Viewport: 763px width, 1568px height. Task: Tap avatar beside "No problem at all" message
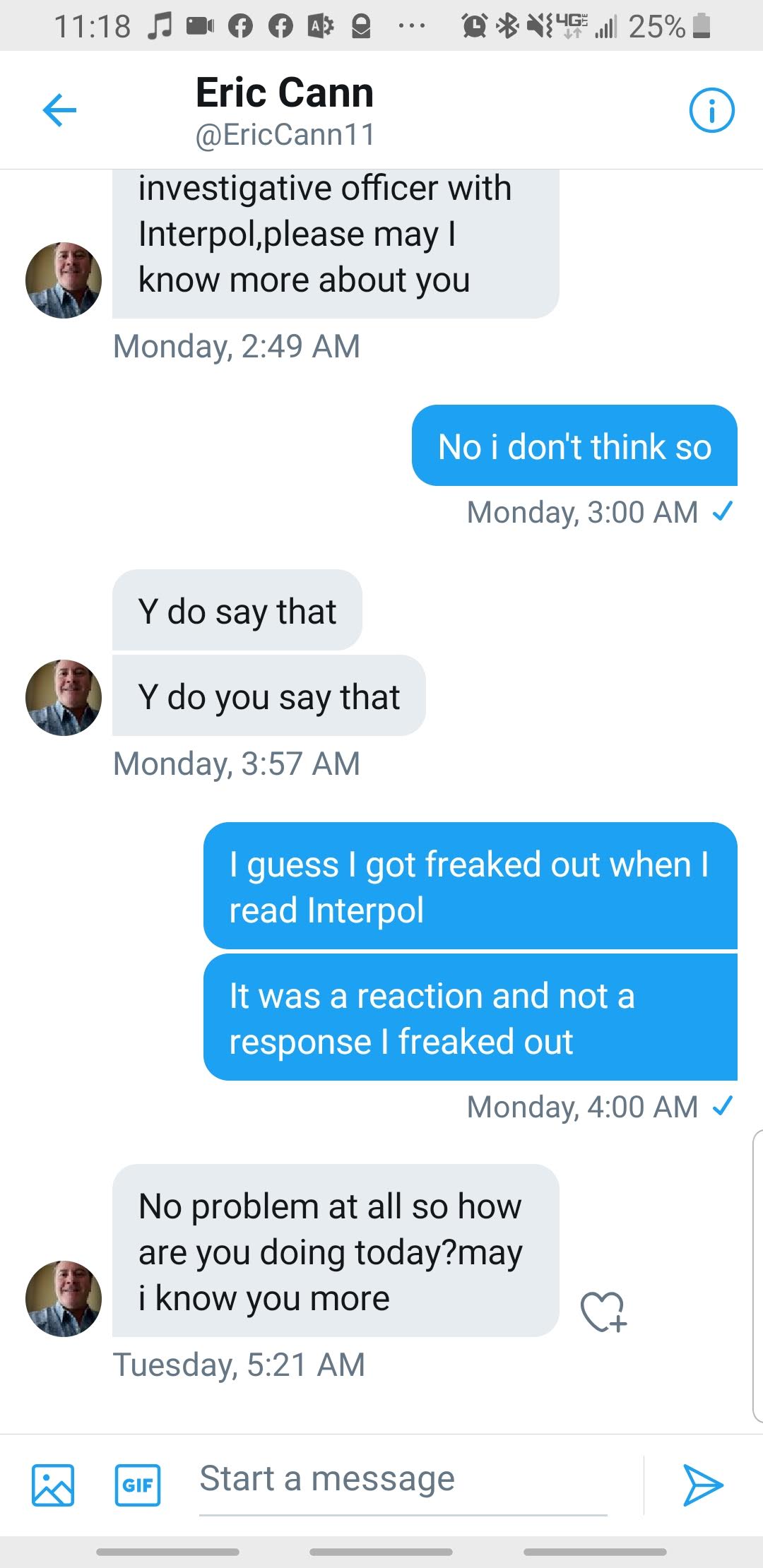pos(64,1298)
